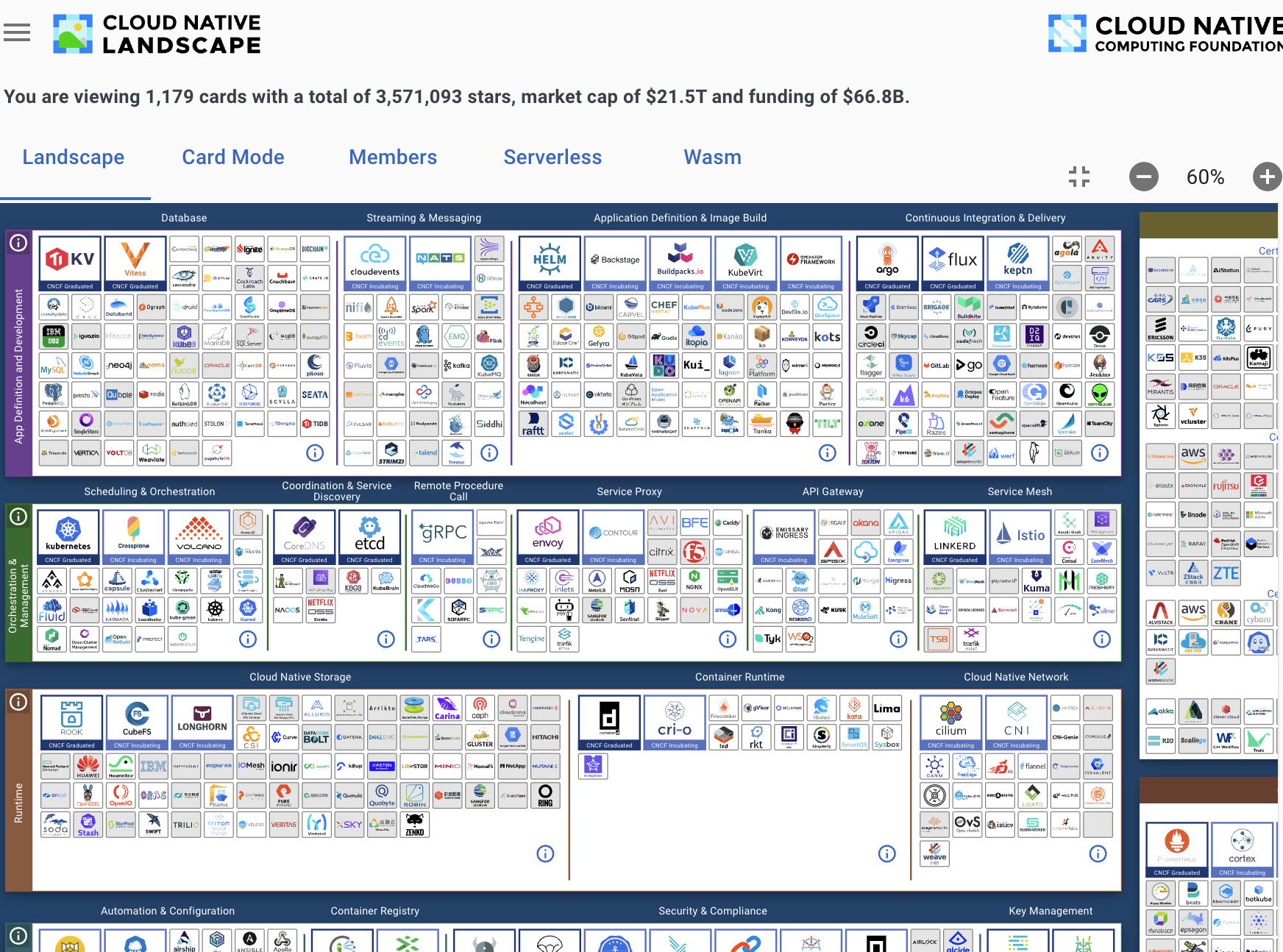
Task: Open the Rook card
Action: 71,722
